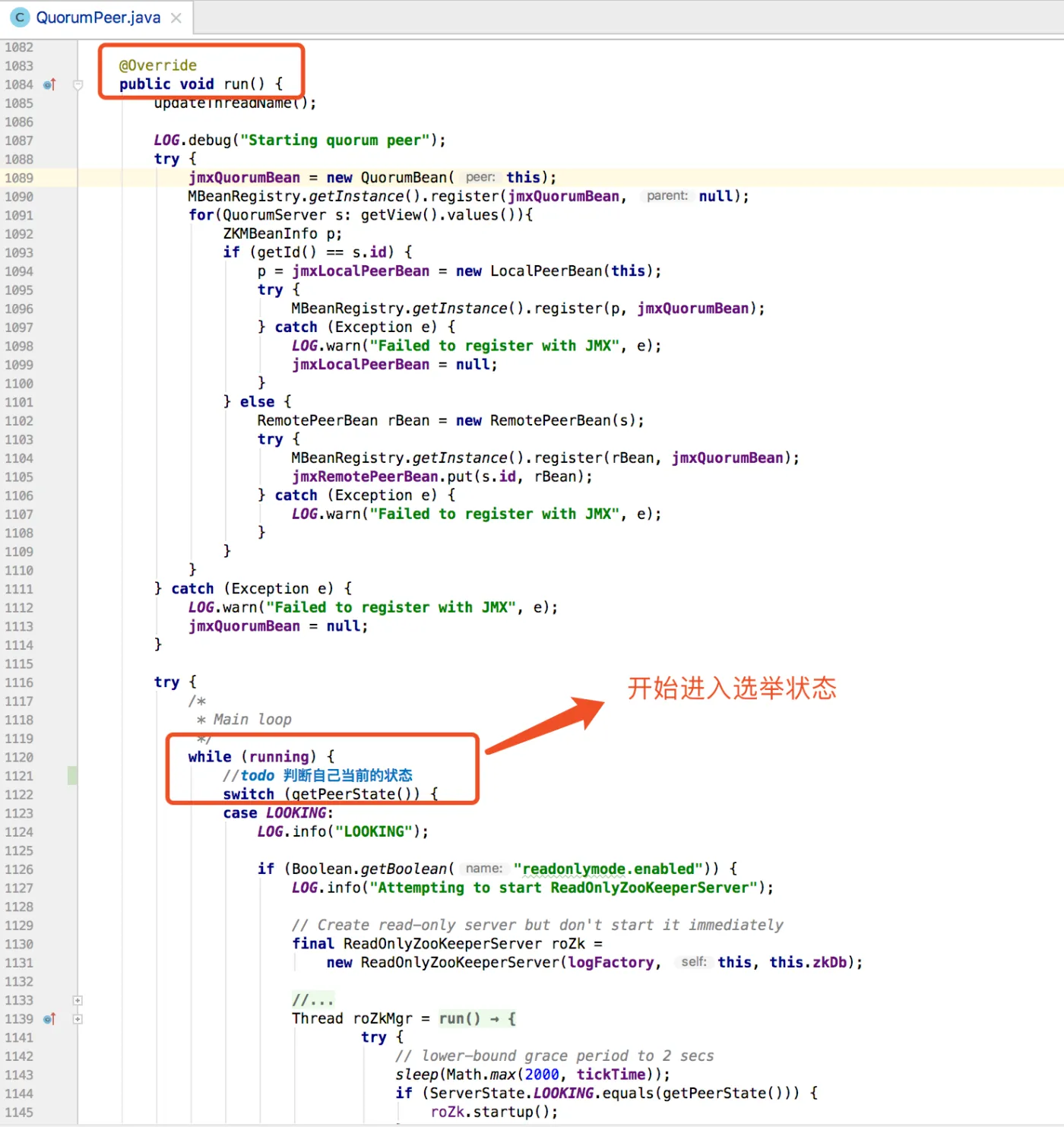Click the override gutter icon at line 1139
The height and width of the screenshot is (1127, 1064).
pos(49,1019)
